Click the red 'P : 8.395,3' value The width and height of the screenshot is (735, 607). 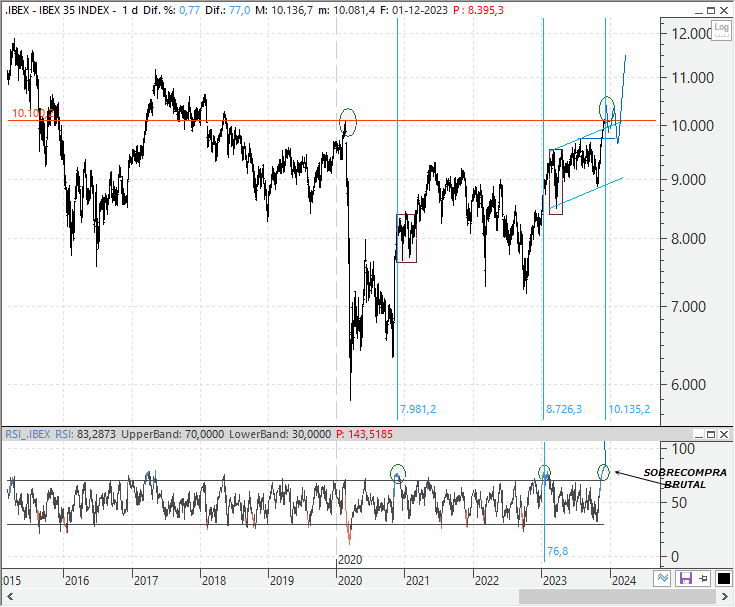(x=479, y=10)
